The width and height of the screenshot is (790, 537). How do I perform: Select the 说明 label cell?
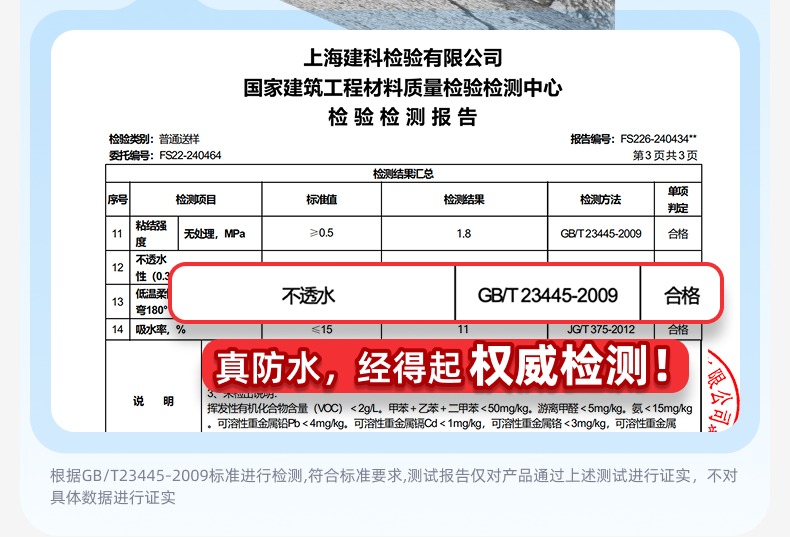click(153, 401)
